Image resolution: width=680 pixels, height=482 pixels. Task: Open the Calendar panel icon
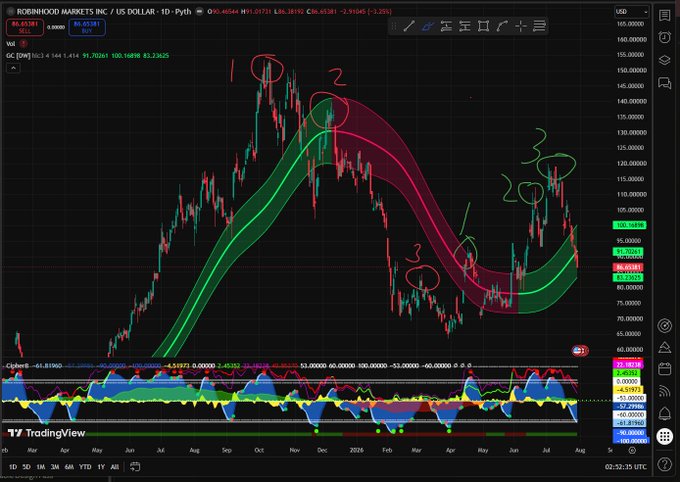(664, 369)
